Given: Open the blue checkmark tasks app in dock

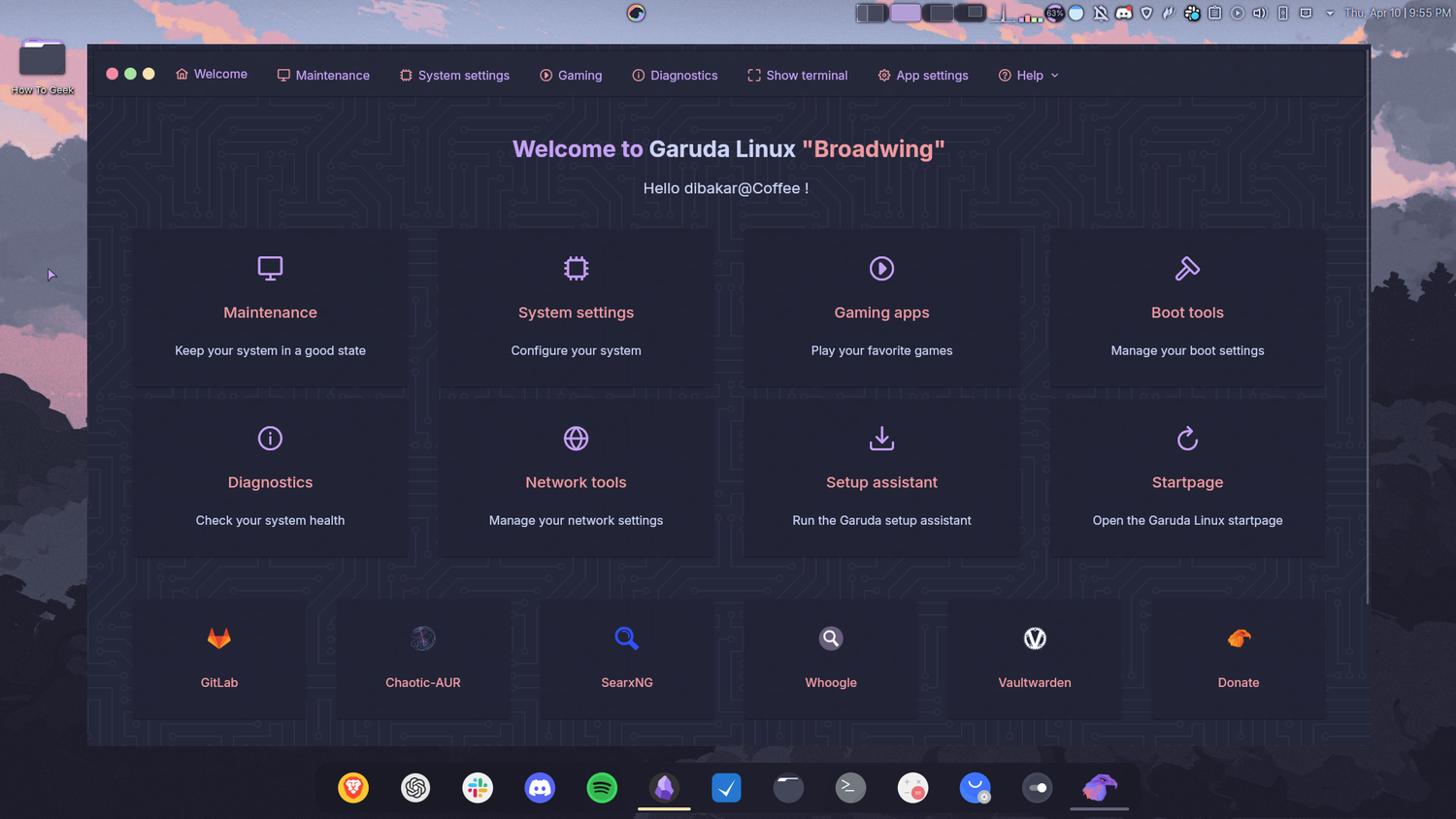Looking at the screenshot, I should (x=726, y=787).
